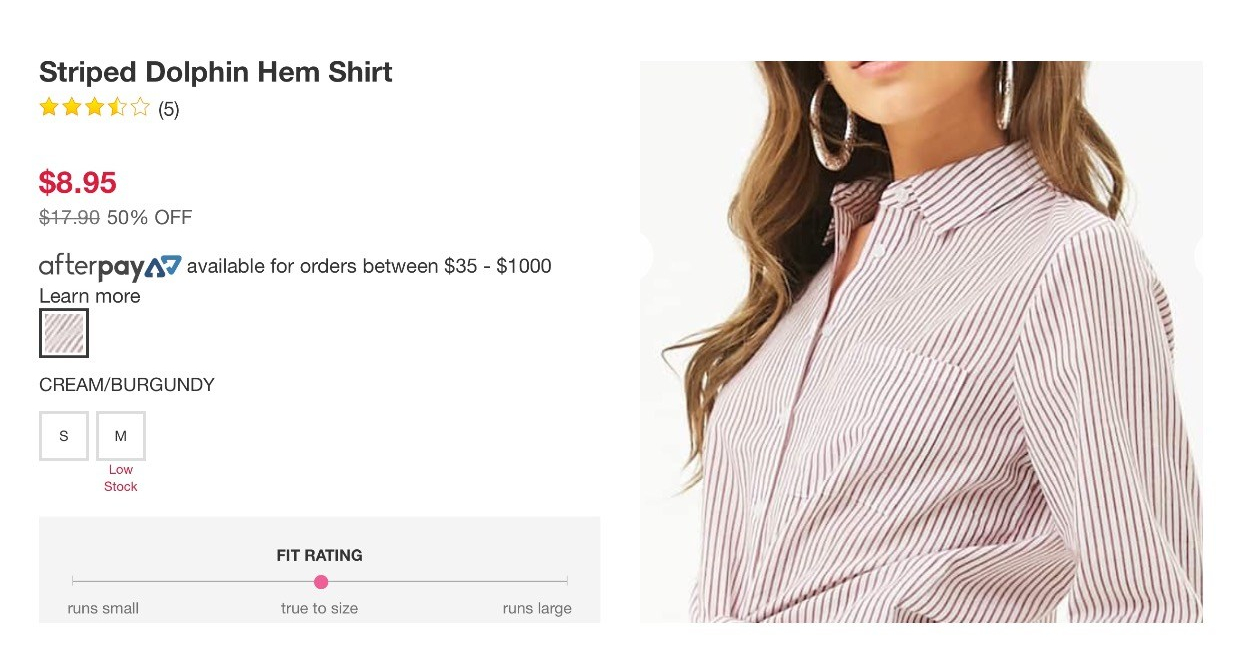Viewport: 1242px width, 670px height.
Task: Click the Afterpay logo
Action: click(x=110, y=267)
